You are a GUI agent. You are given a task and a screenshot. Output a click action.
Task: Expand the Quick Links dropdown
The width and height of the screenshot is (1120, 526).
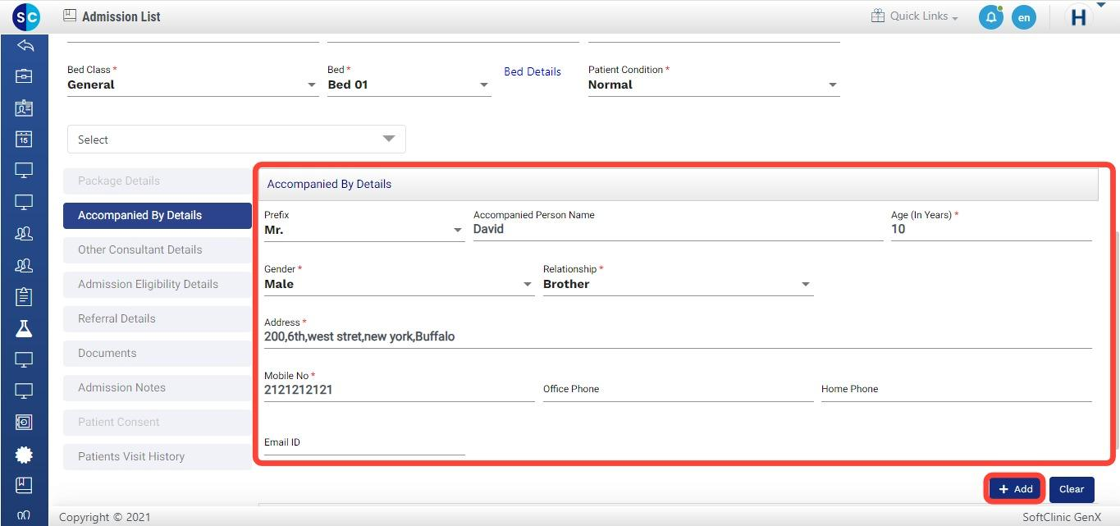point(915,17)
